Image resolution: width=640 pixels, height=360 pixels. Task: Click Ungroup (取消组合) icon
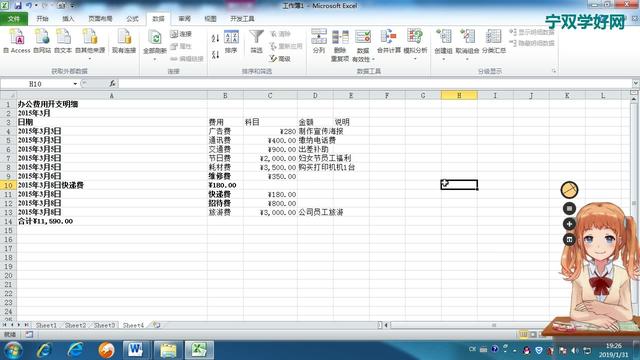[467, 37]
